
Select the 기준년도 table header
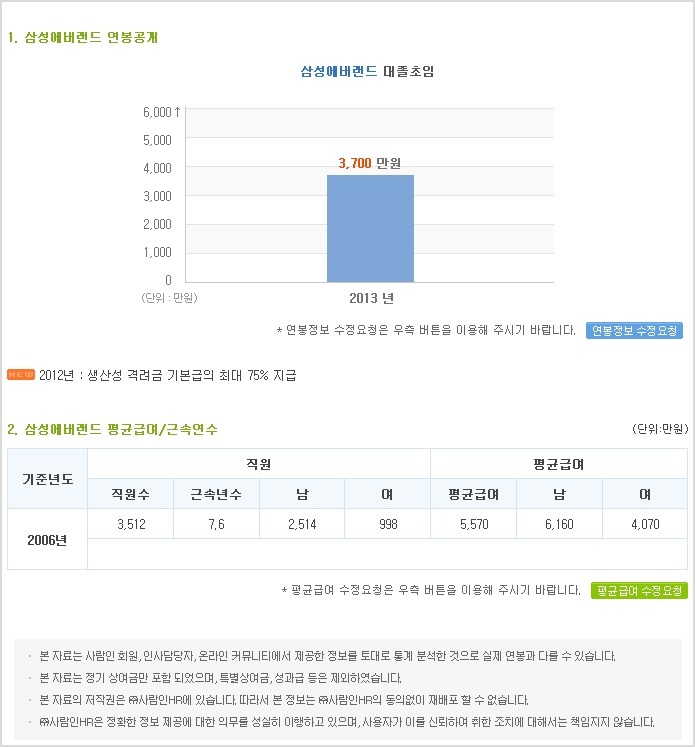(x=47, y=479)
